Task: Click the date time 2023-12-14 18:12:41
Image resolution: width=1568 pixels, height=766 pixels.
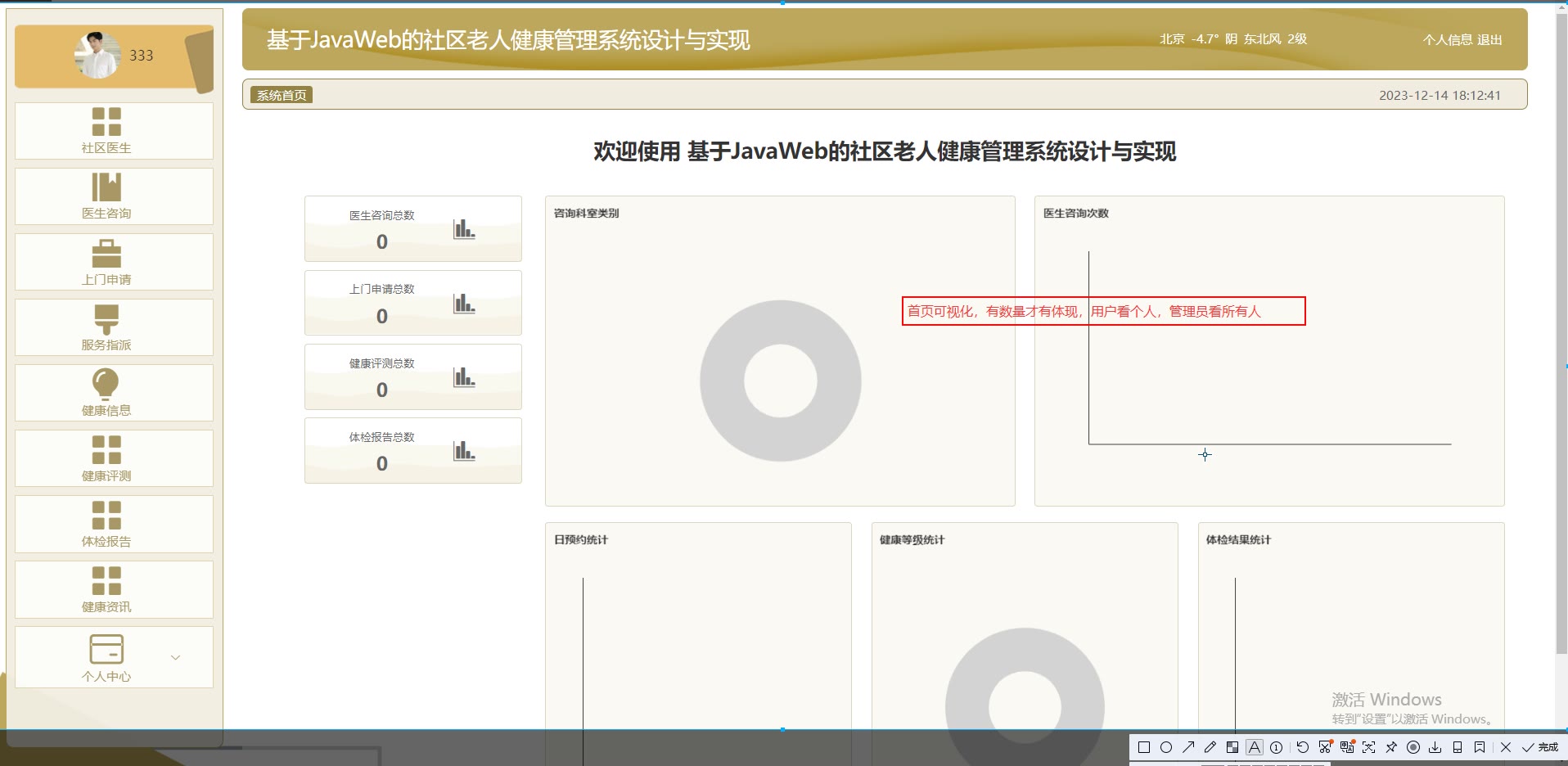Action: [x=1440, y=95]
